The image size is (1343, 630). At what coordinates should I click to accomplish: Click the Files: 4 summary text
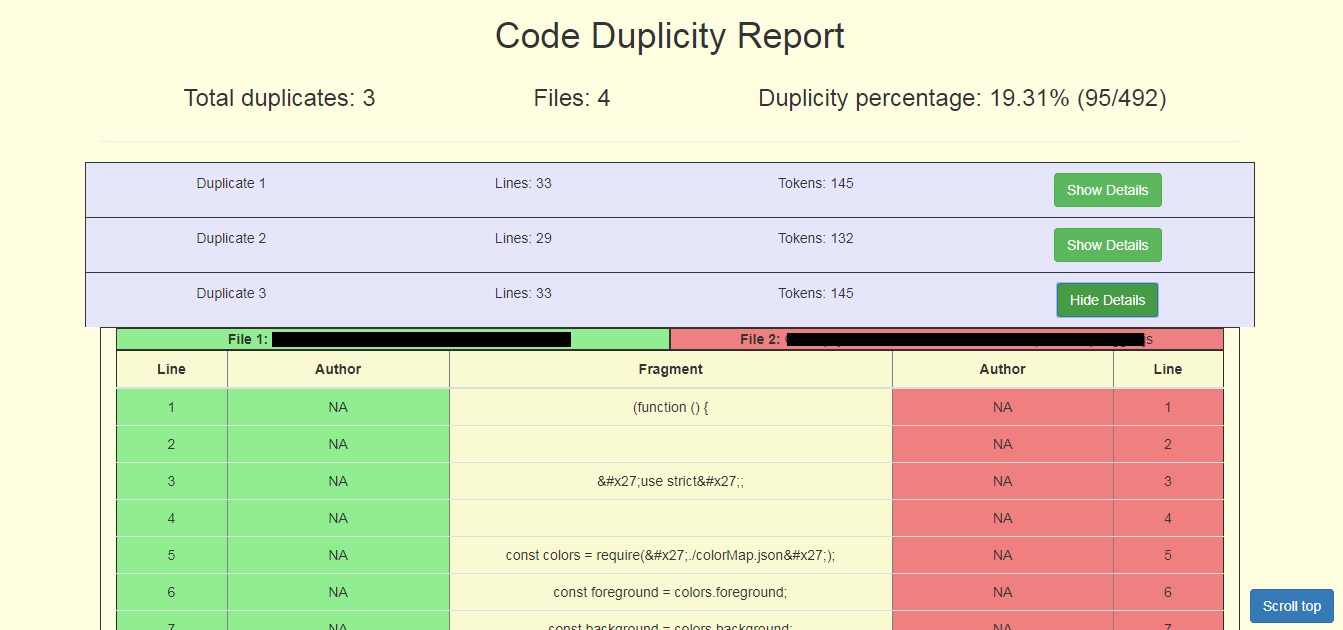572,98
